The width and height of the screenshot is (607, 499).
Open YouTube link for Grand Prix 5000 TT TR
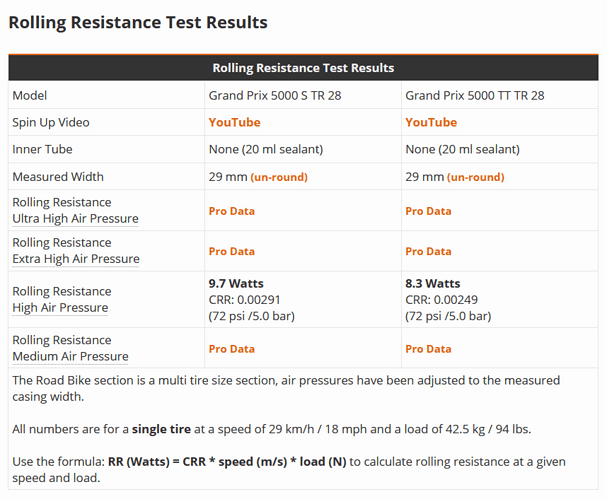431,122
